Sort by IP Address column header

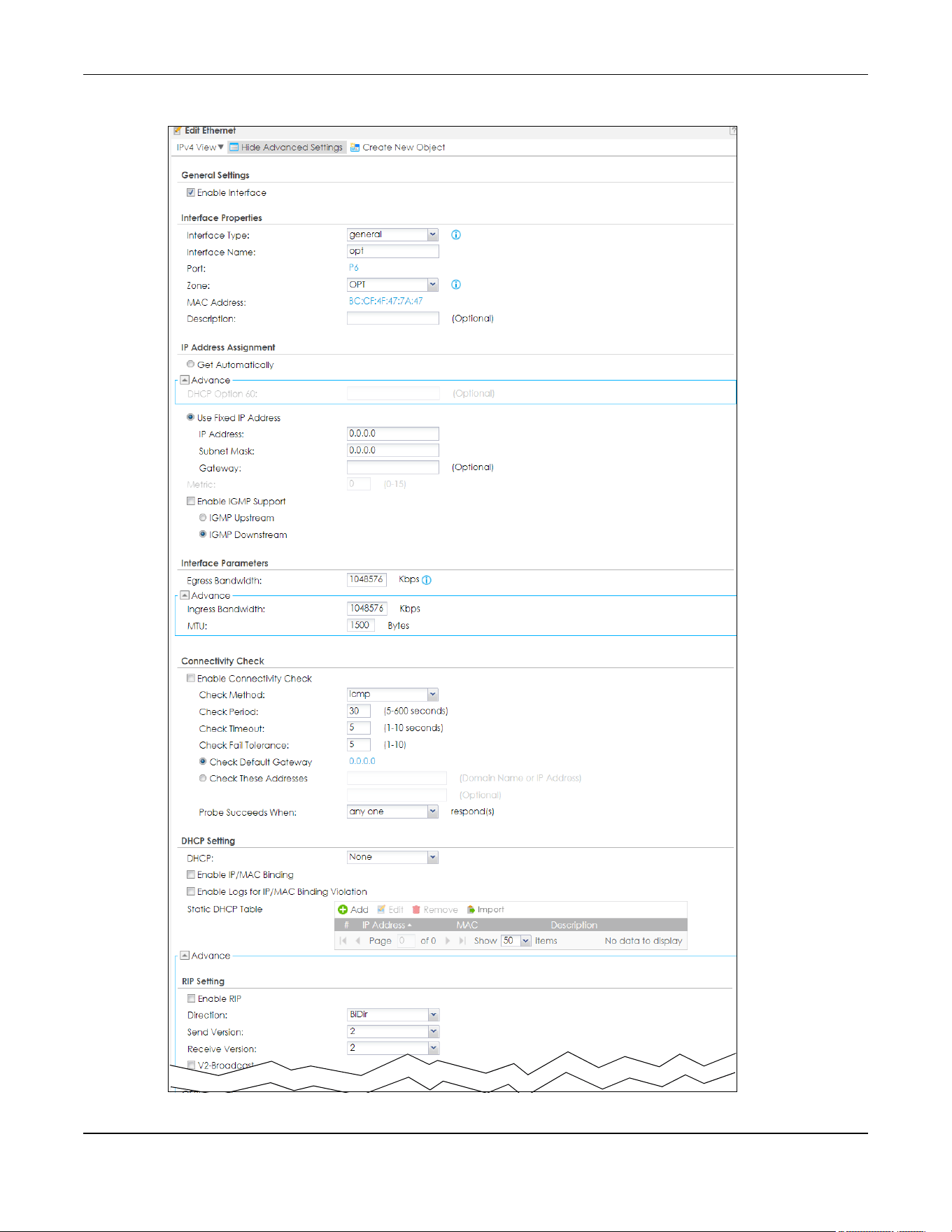[x=387, y=925]
